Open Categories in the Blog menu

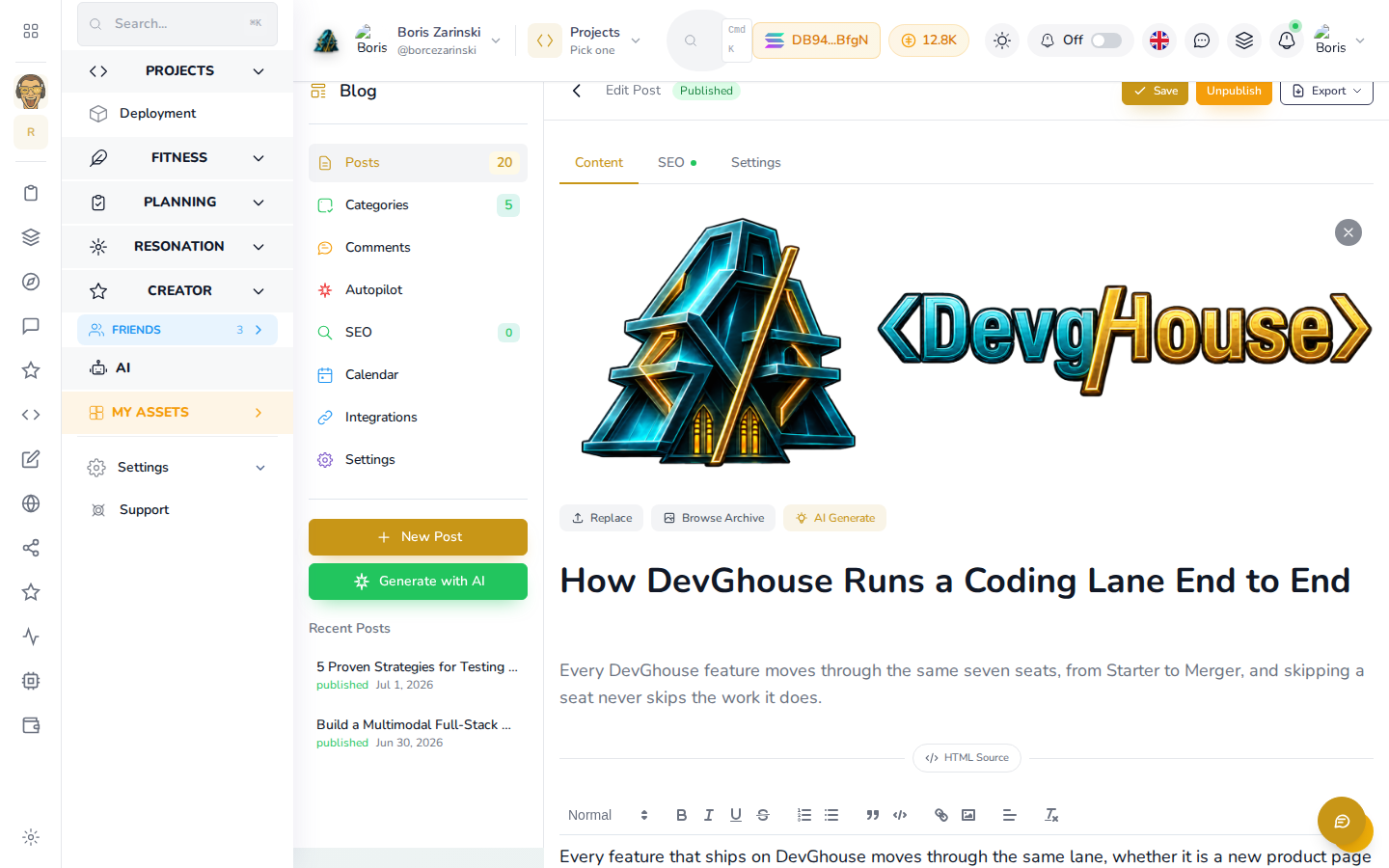(x=418, y=205)
